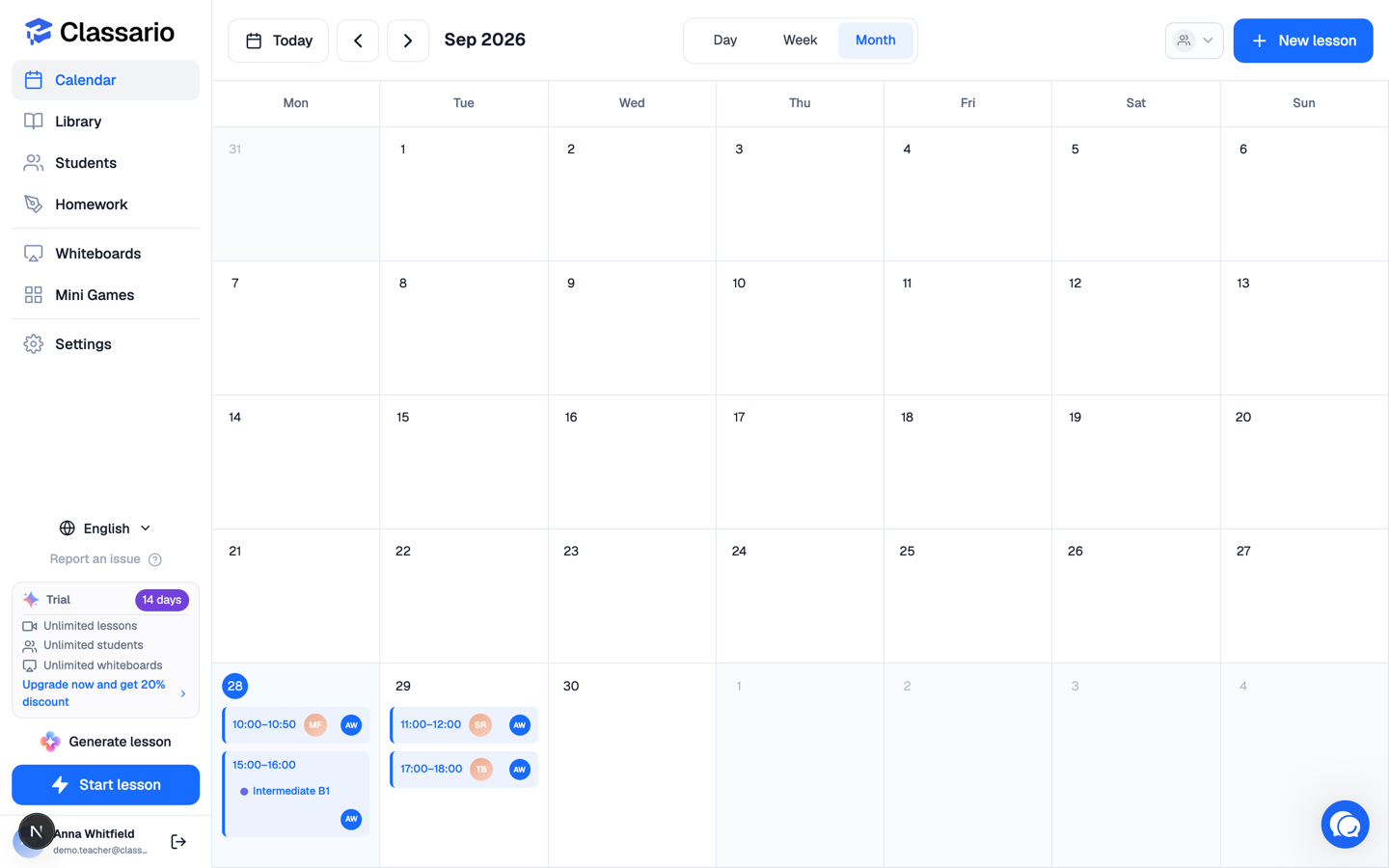
Task: Open the 10:00–10:50 lesson on the 28th
Action: 295,725
